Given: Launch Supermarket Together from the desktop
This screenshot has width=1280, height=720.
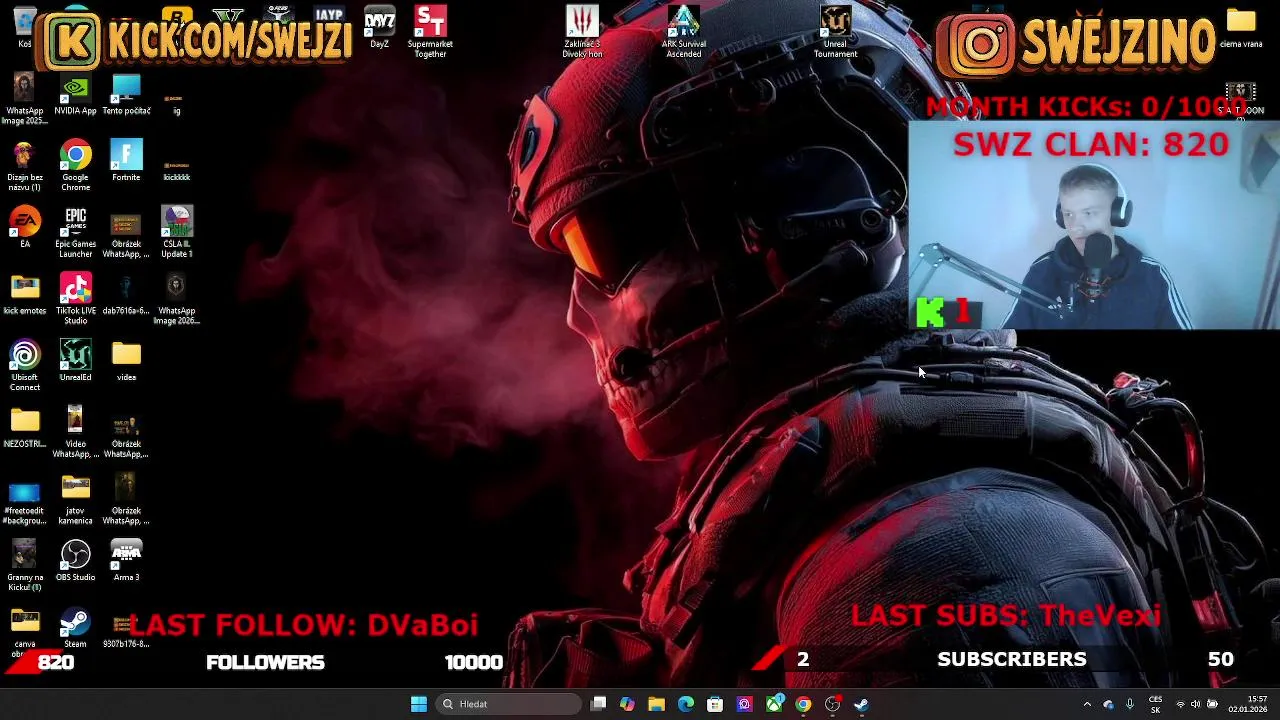Looking at the screenshot, I should (430, 32).
